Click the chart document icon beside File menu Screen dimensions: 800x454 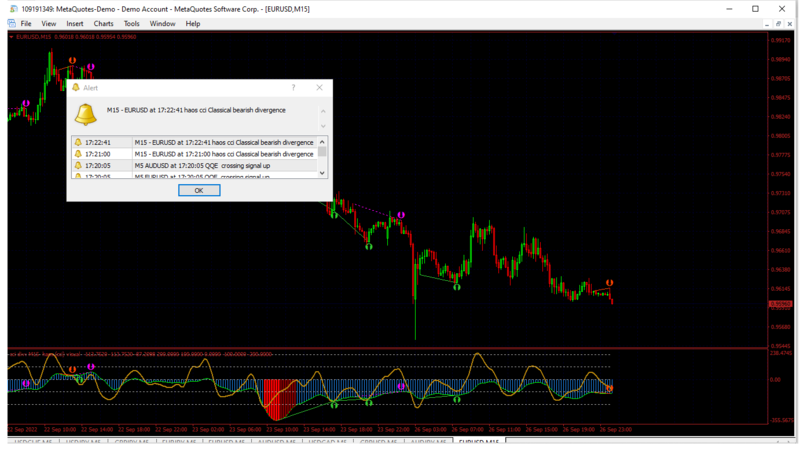11,23
